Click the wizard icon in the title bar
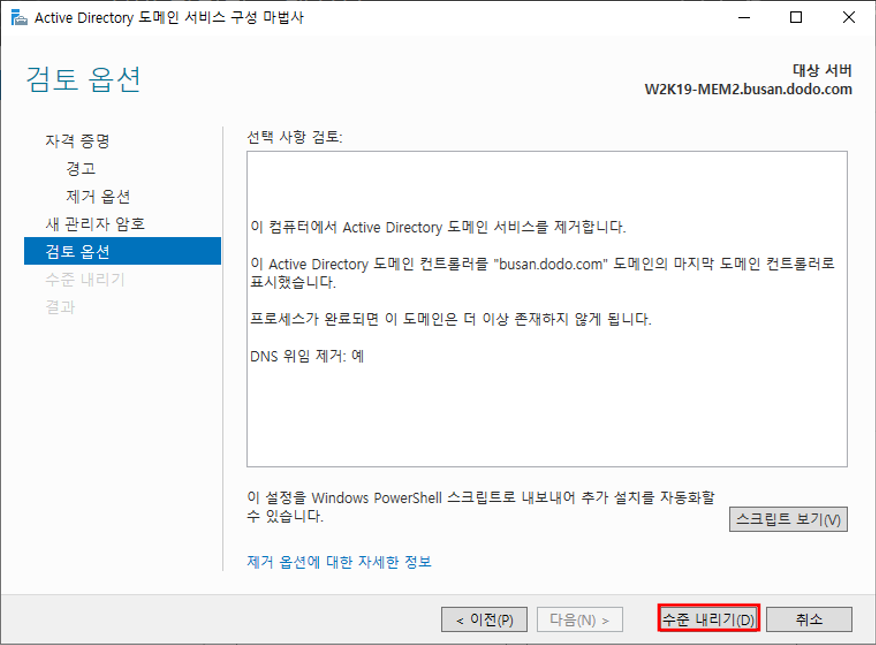 tap(19, 18)
